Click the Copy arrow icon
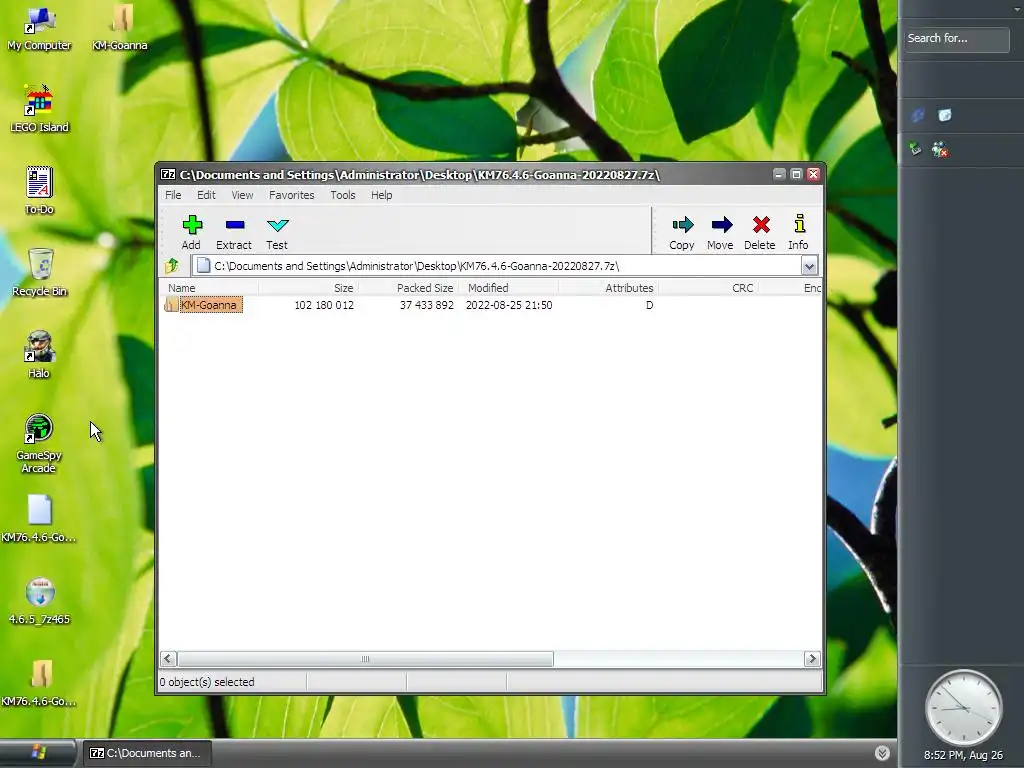Image resolution: width=1024 pixels, height=768 pixels. click(682, 225)
